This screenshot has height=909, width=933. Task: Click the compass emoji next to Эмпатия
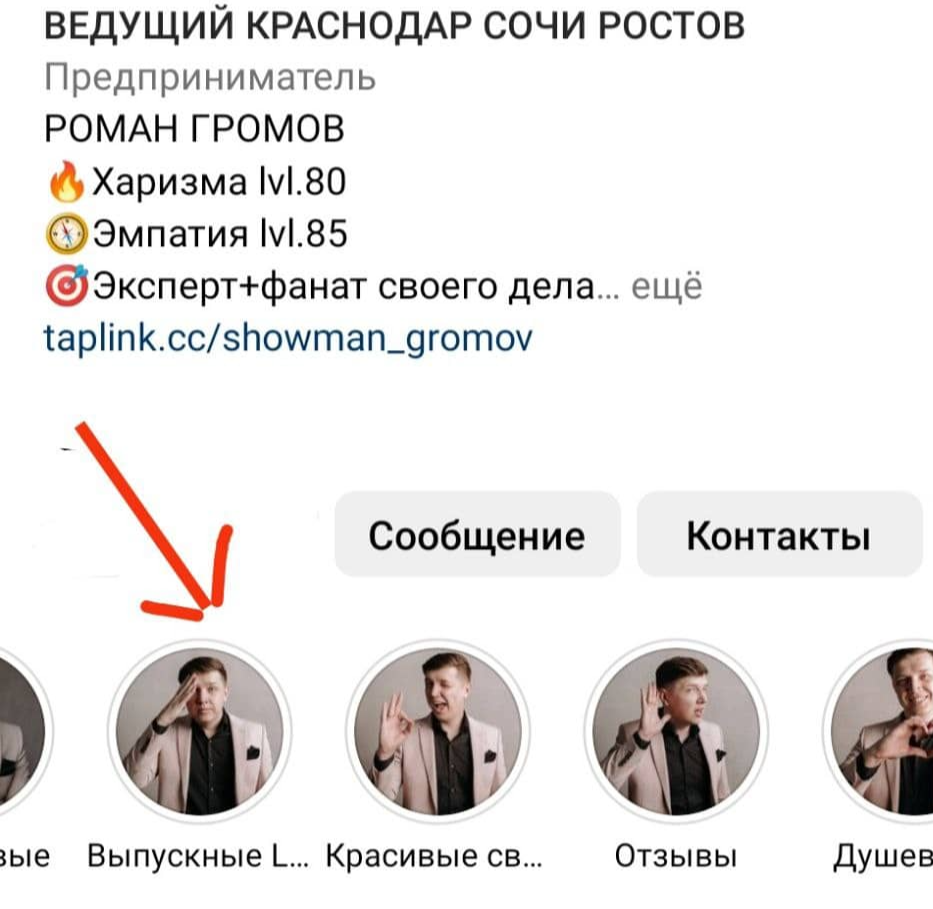[67, 233]
